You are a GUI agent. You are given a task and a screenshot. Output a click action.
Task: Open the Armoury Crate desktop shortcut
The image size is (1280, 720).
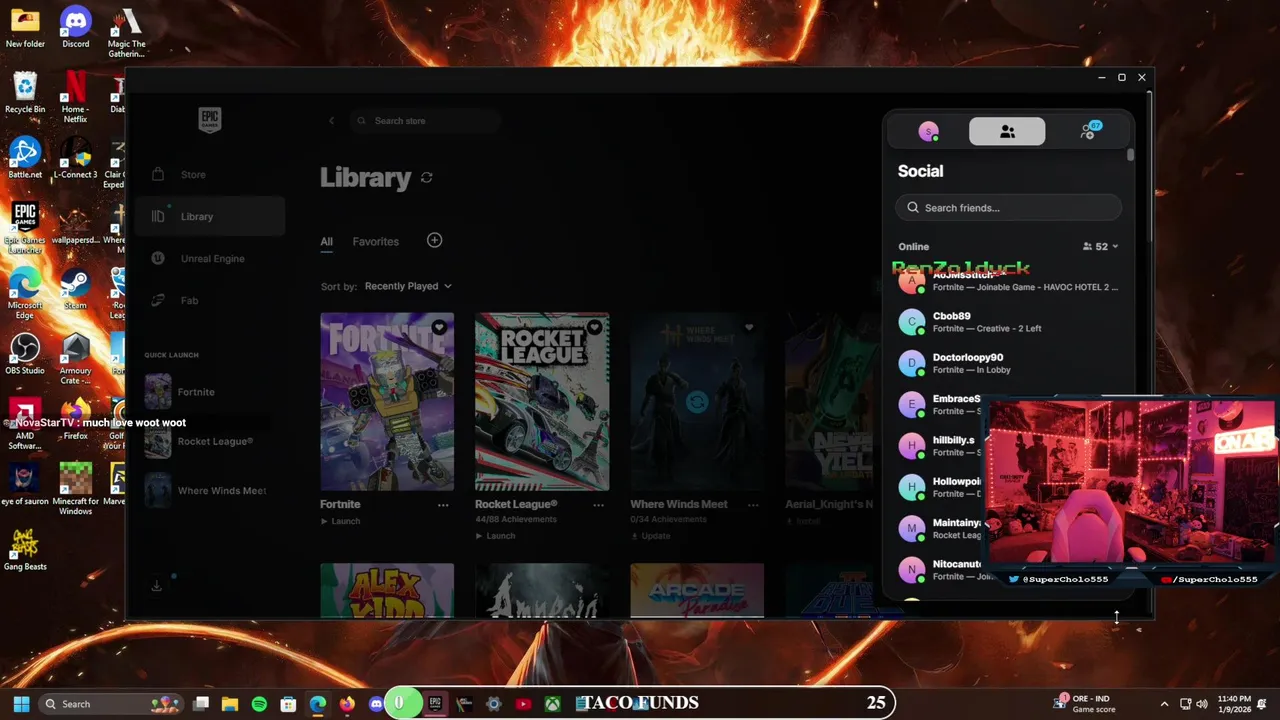pyautogui.click(x=75, y=358)
